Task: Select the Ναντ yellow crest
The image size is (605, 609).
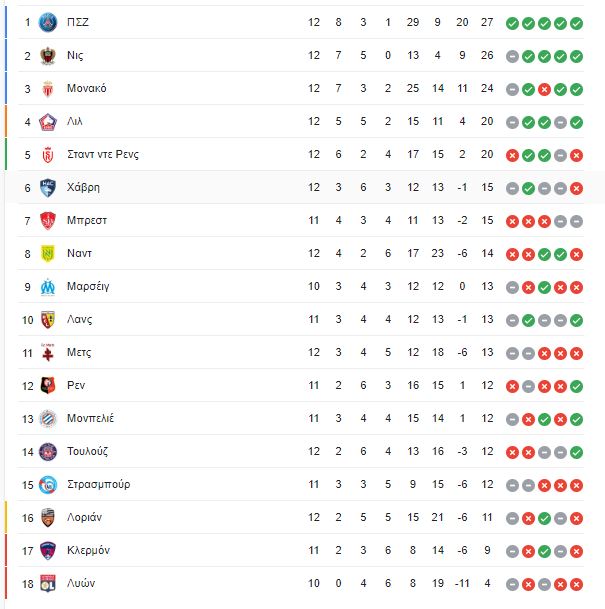Action: (48, 254)
